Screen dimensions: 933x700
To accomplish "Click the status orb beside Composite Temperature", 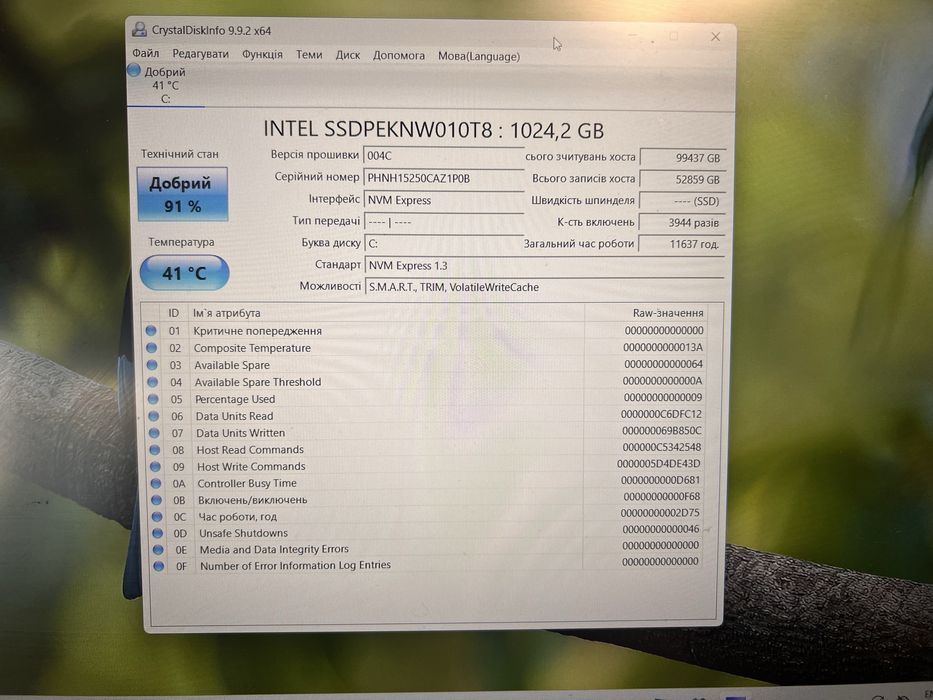I will pos(151,348).
